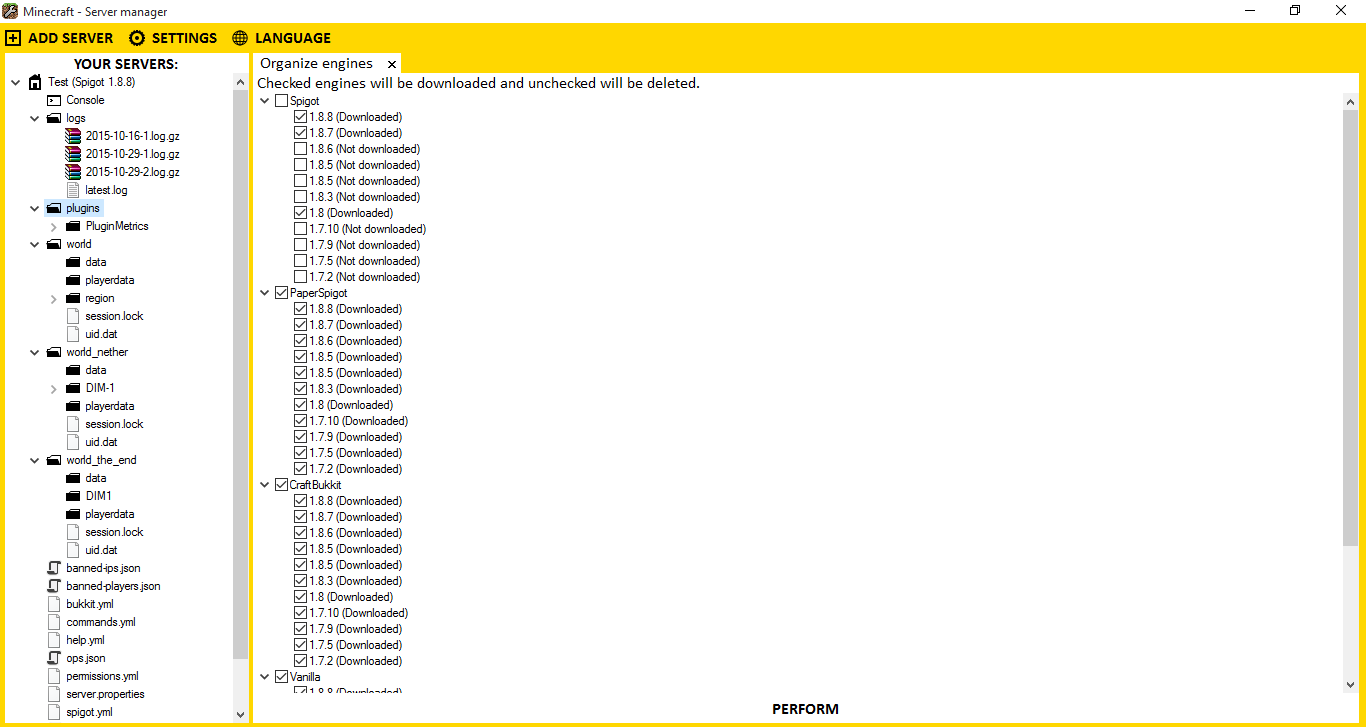
Task: Click the gear icon beside SETTINGS
Action: 137,38
